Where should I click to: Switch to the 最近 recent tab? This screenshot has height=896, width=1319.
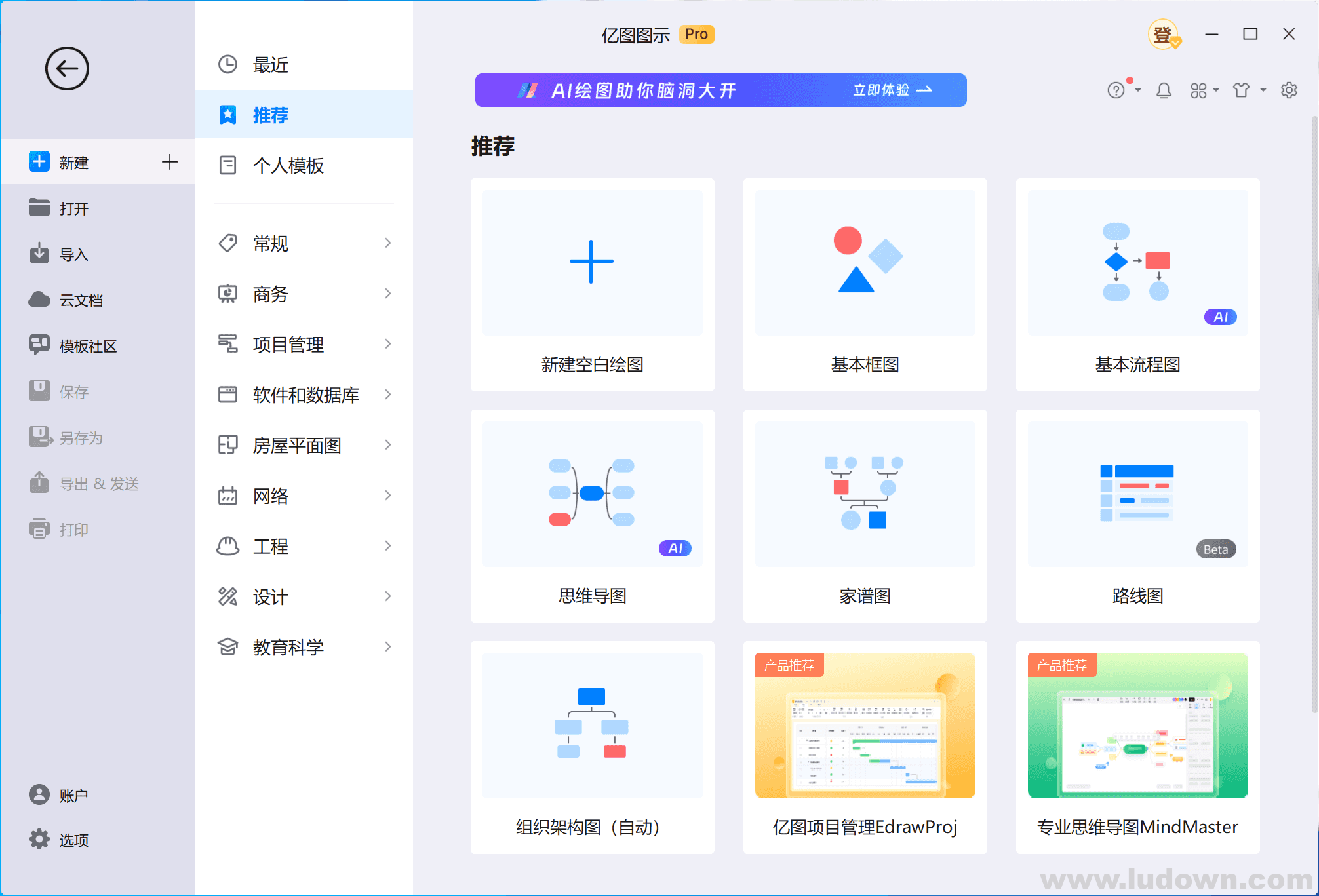click(304, 64)
